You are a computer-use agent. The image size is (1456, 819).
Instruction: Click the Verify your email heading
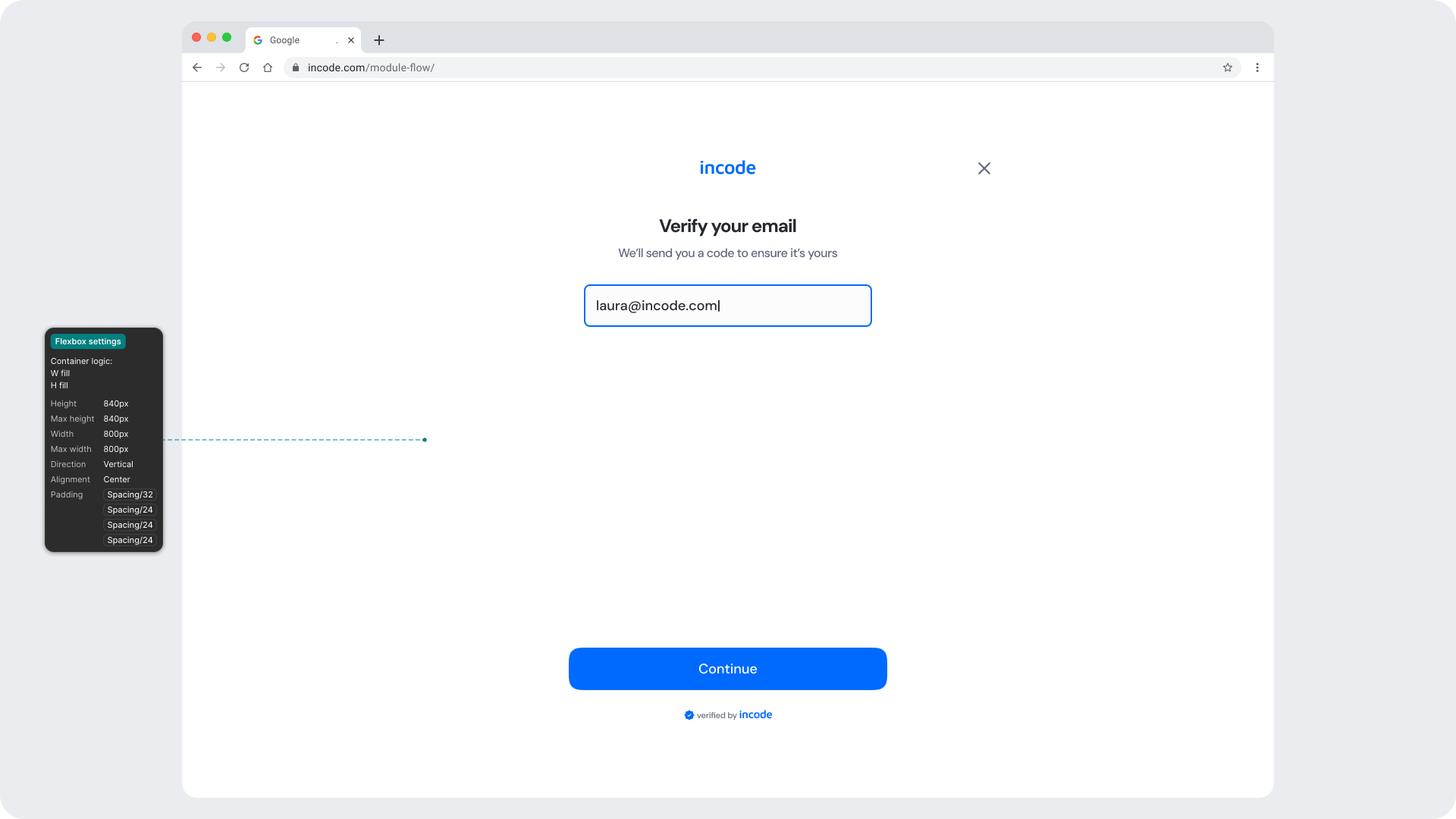(x=728, y=226)
